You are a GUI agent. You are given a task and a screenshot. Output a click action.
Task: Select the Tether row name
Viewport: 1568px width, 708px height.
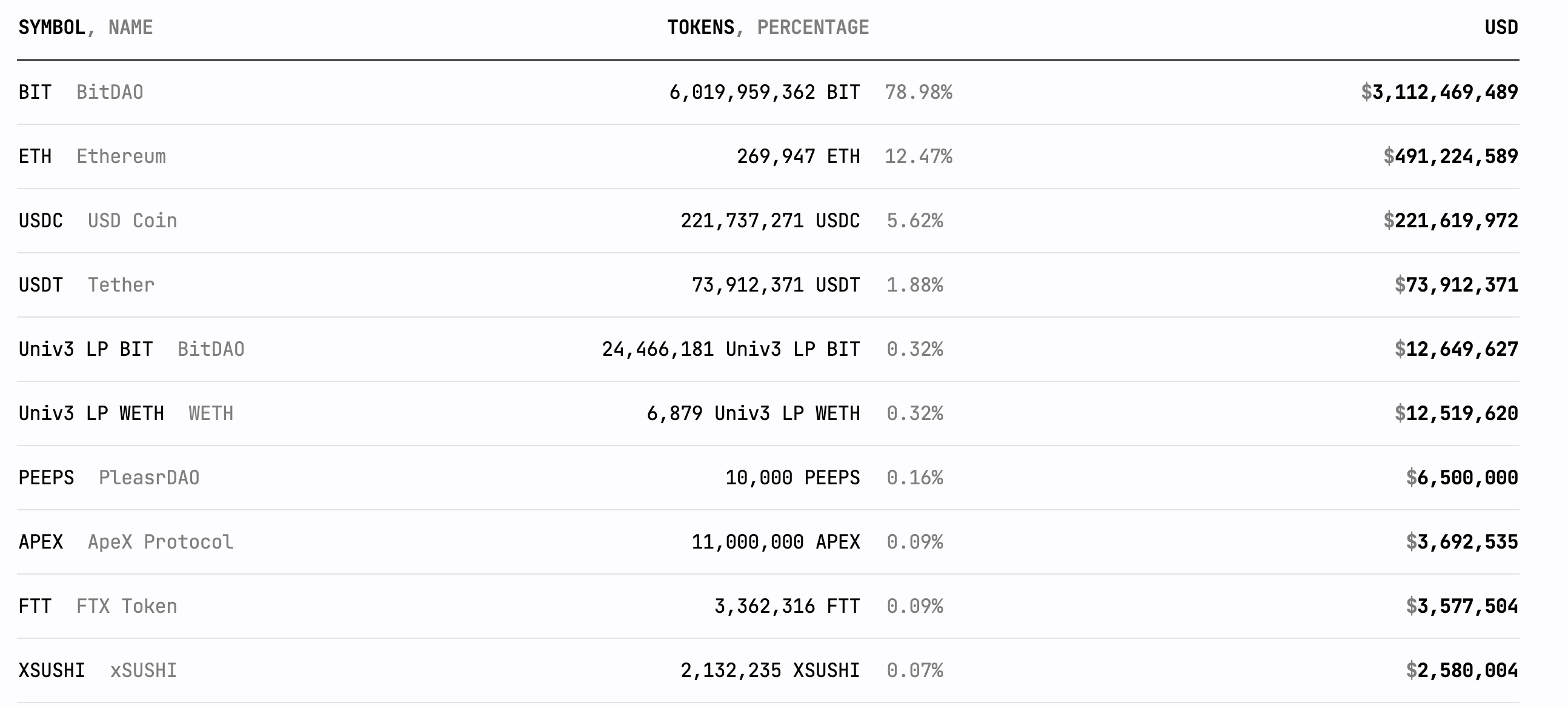tap(121, 285)
